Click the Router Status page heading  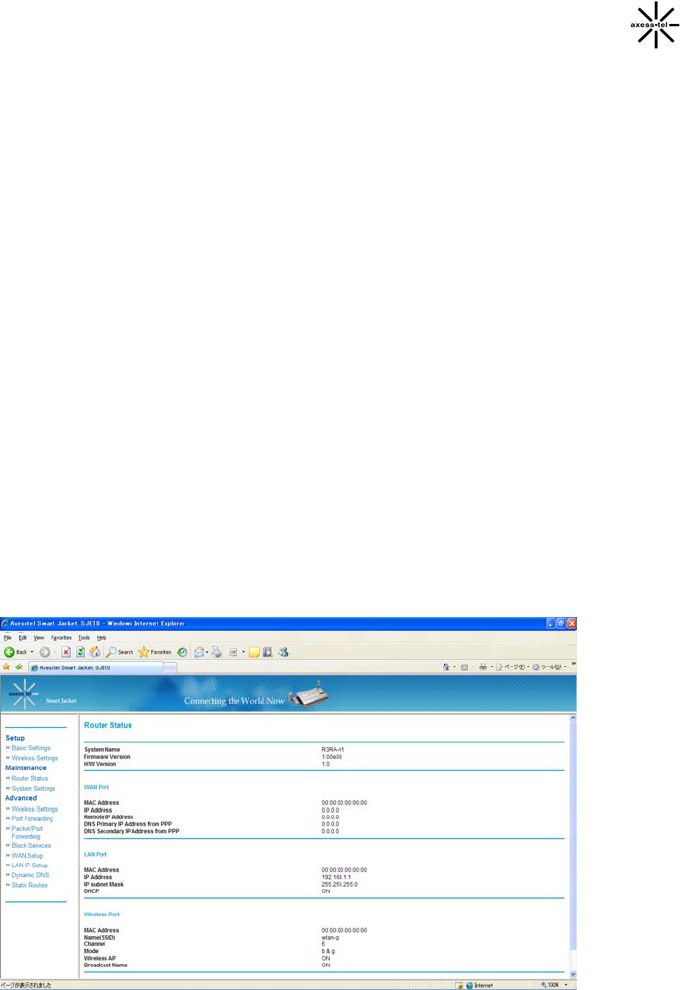coord(108,725)
